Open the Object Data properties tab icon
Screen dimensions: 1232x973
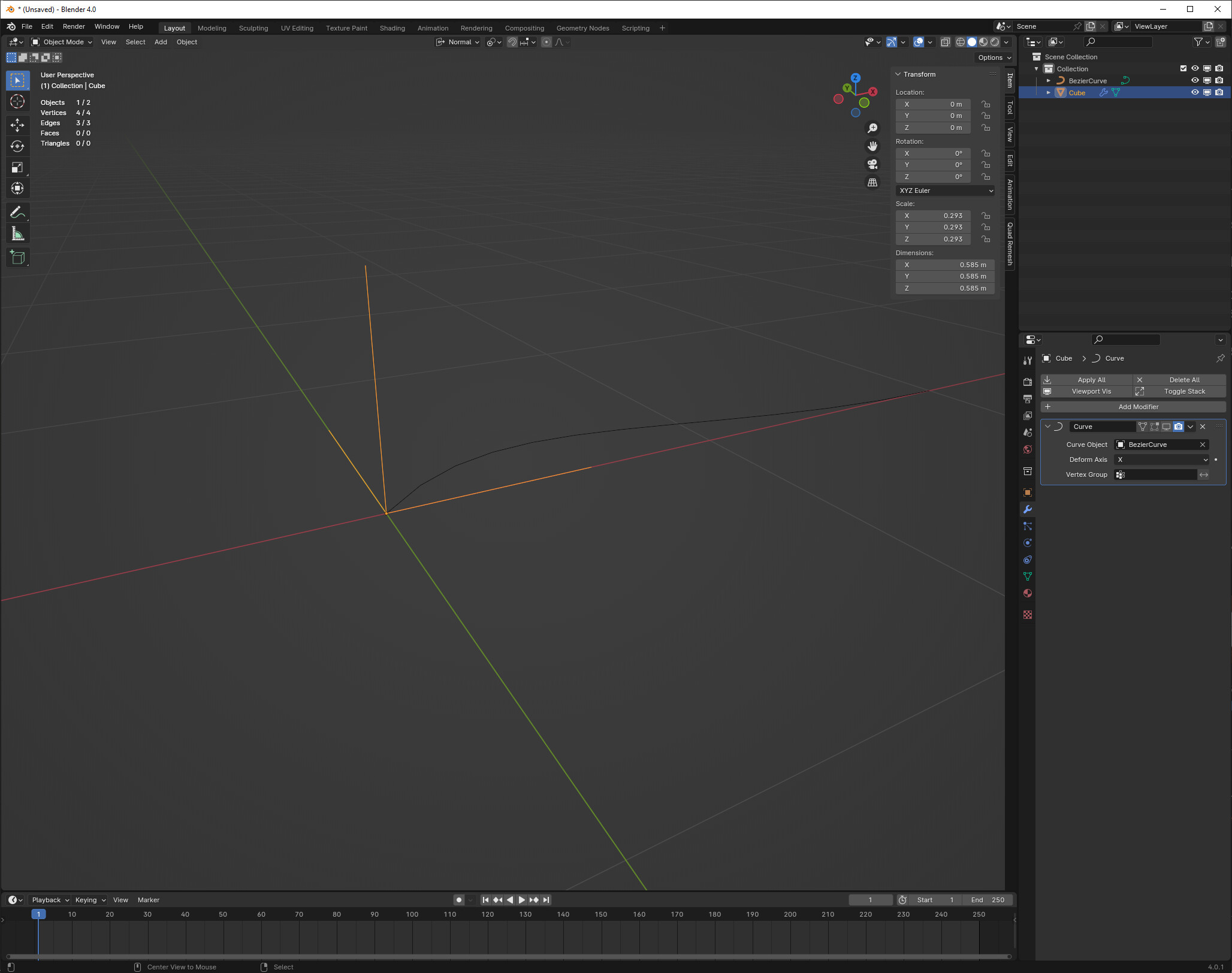1028,576
